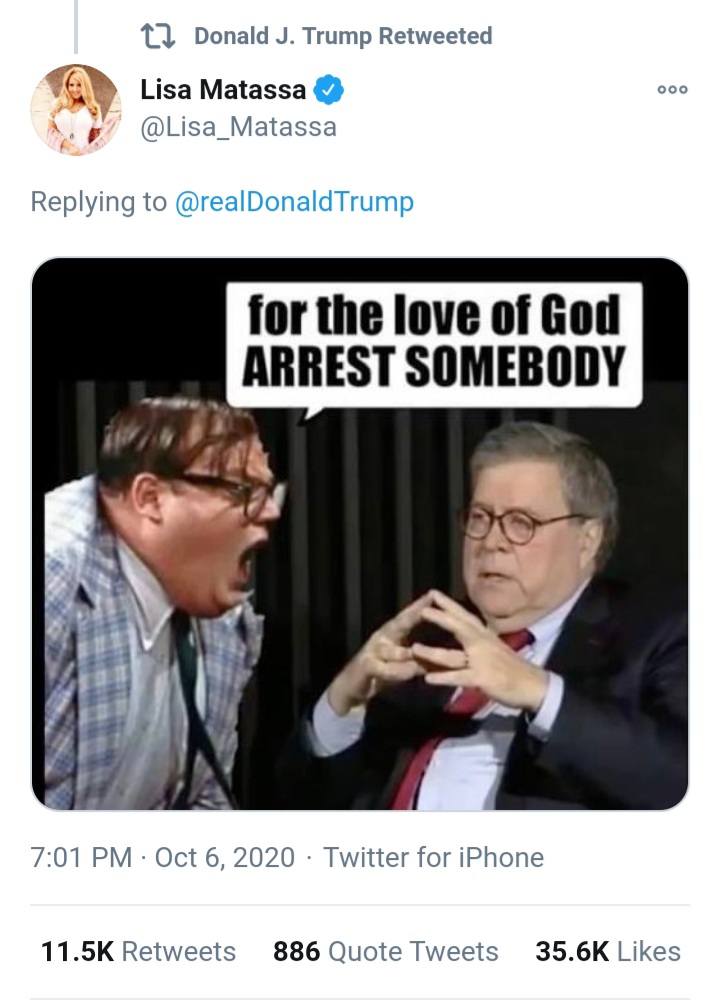Screen dimensions: 720x1006
Task: Open the Lisa Matassa display name
Action: click(x=223, y=90)
